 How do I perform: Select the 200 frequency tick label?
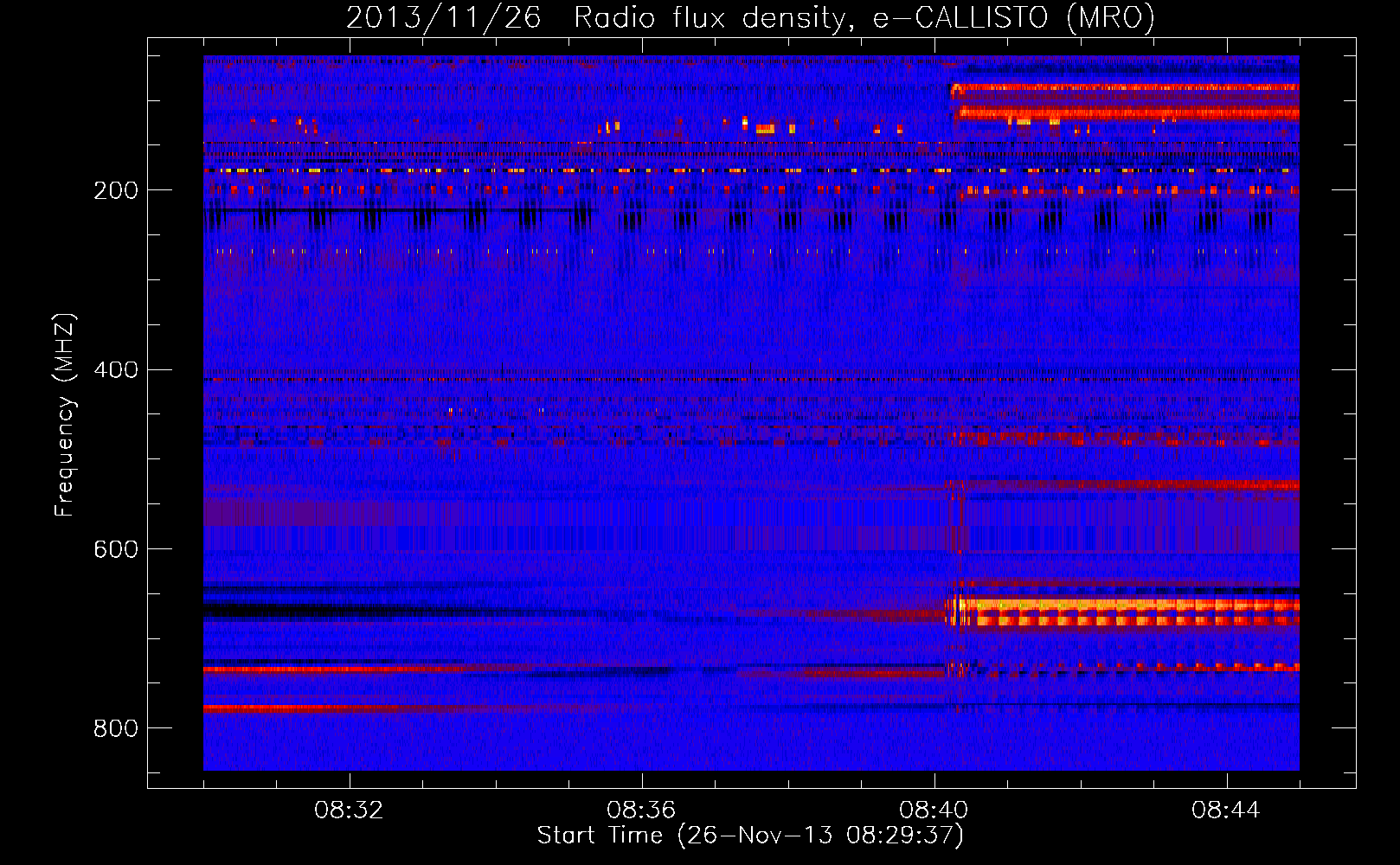click(x=116, y=190)
